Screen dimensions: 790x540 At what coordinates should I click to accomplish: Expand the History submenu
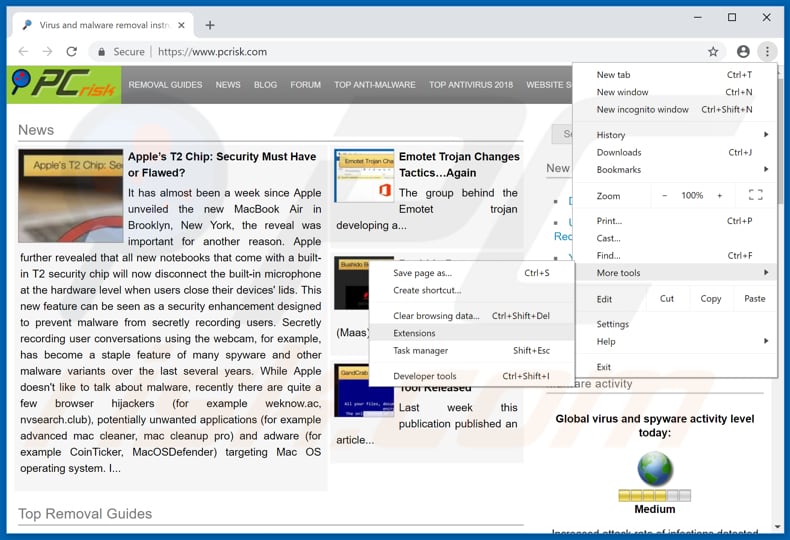tap(675, 135)
